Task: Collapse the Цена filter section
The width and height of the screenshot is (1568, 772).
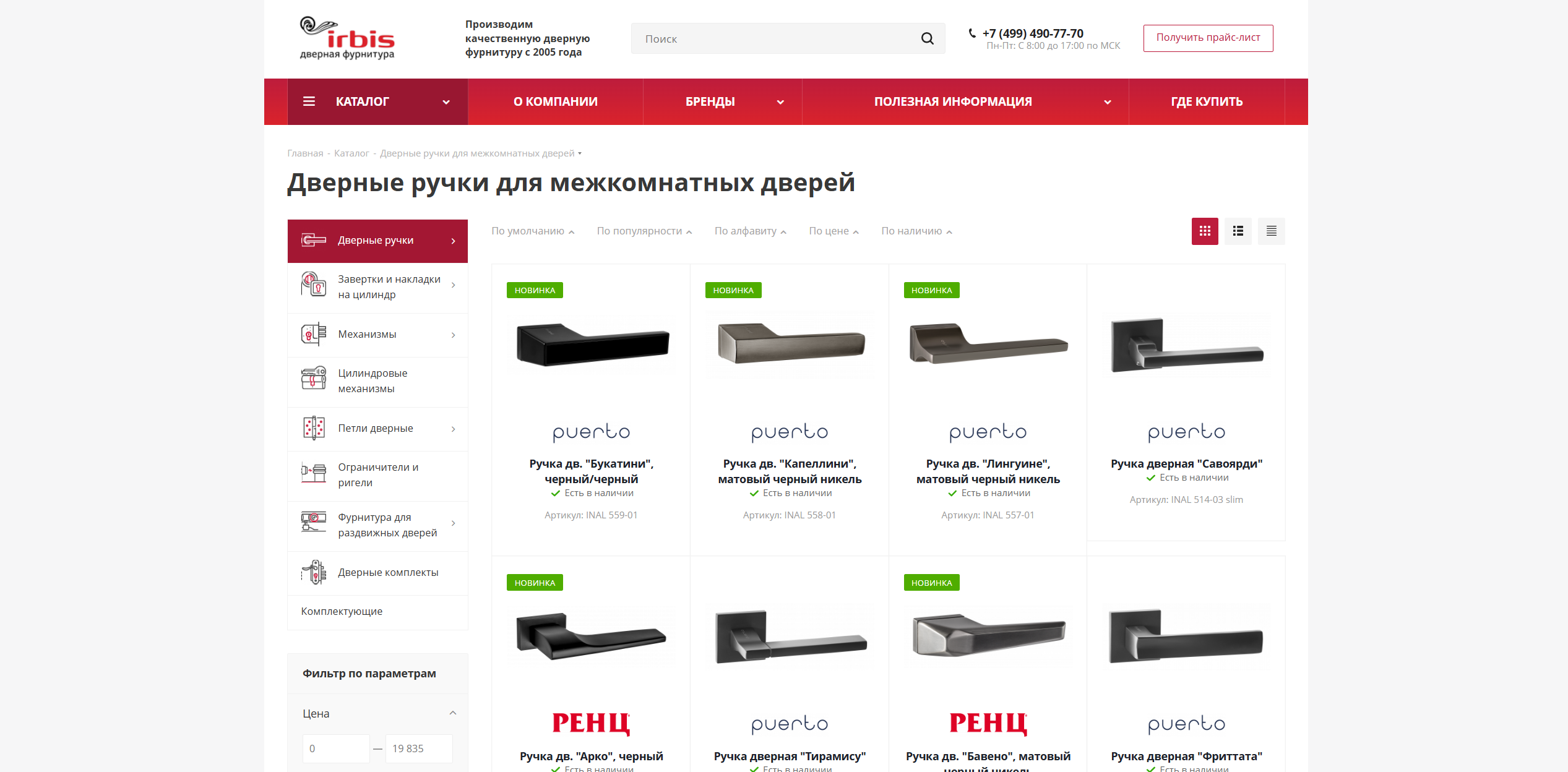Action: [x=452, y=713]
